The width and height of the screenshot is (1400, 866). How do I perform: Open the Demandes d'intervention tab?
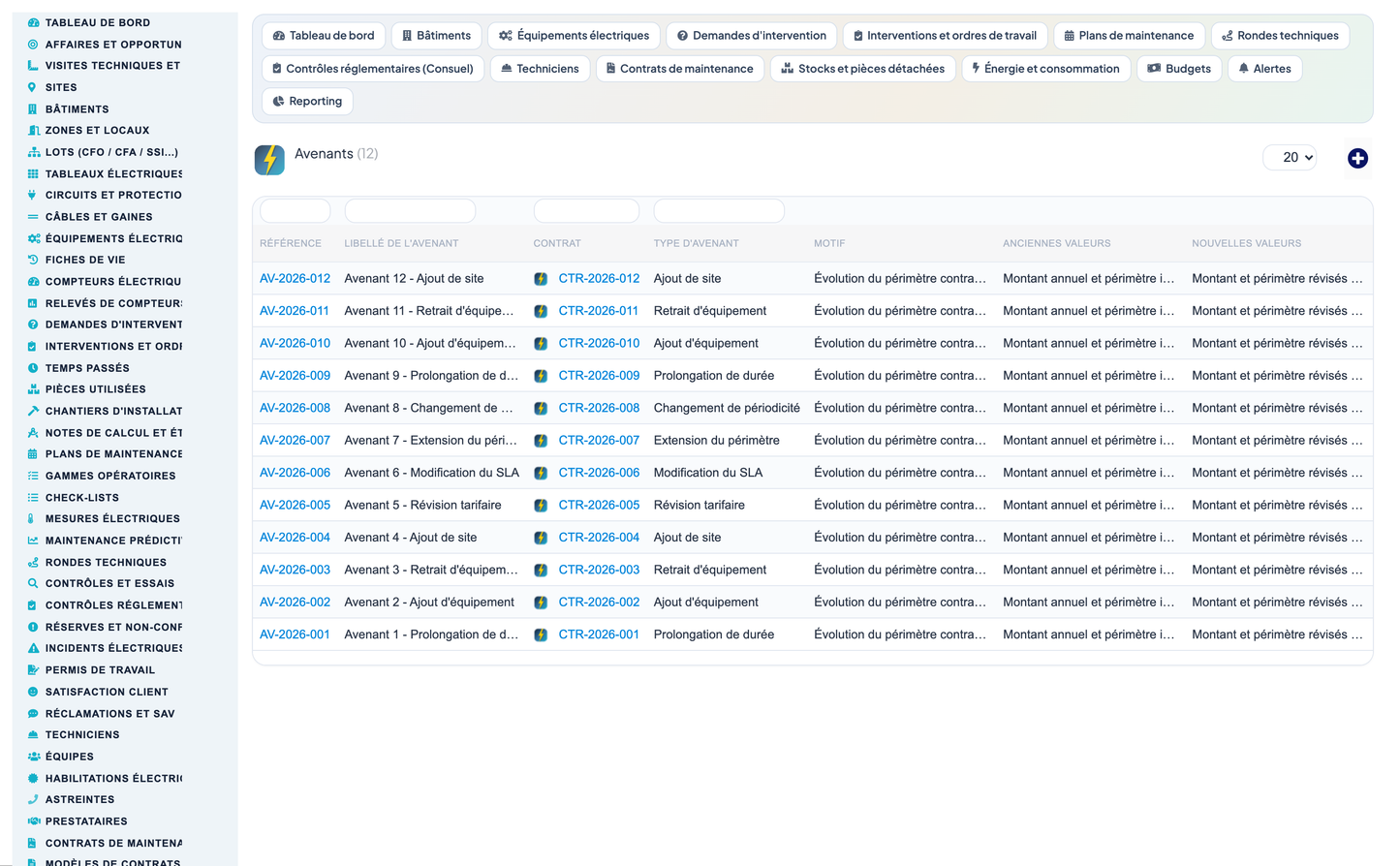(x=752, y=36)
